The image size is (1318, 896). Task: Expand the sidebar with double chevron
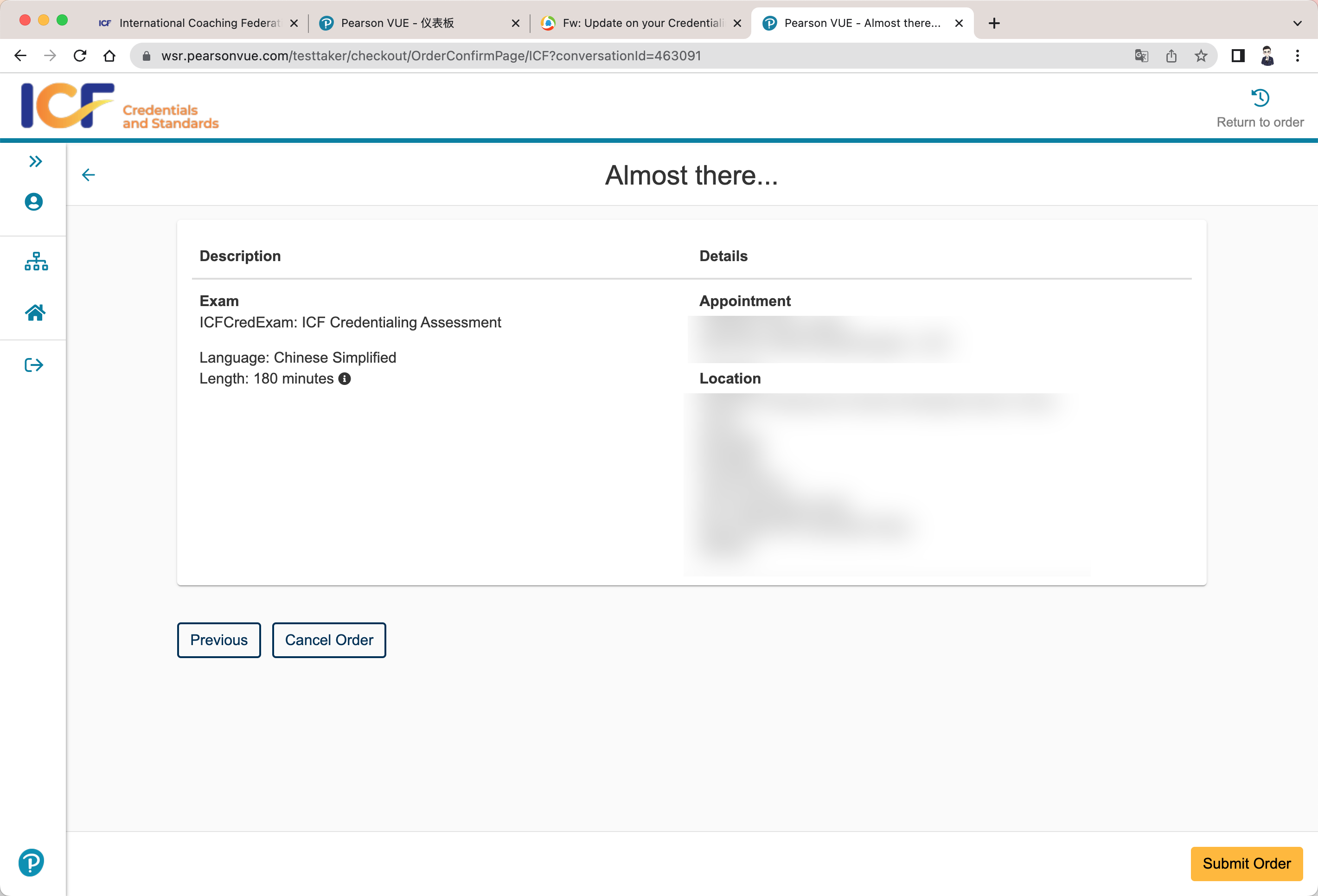point(35,161)
